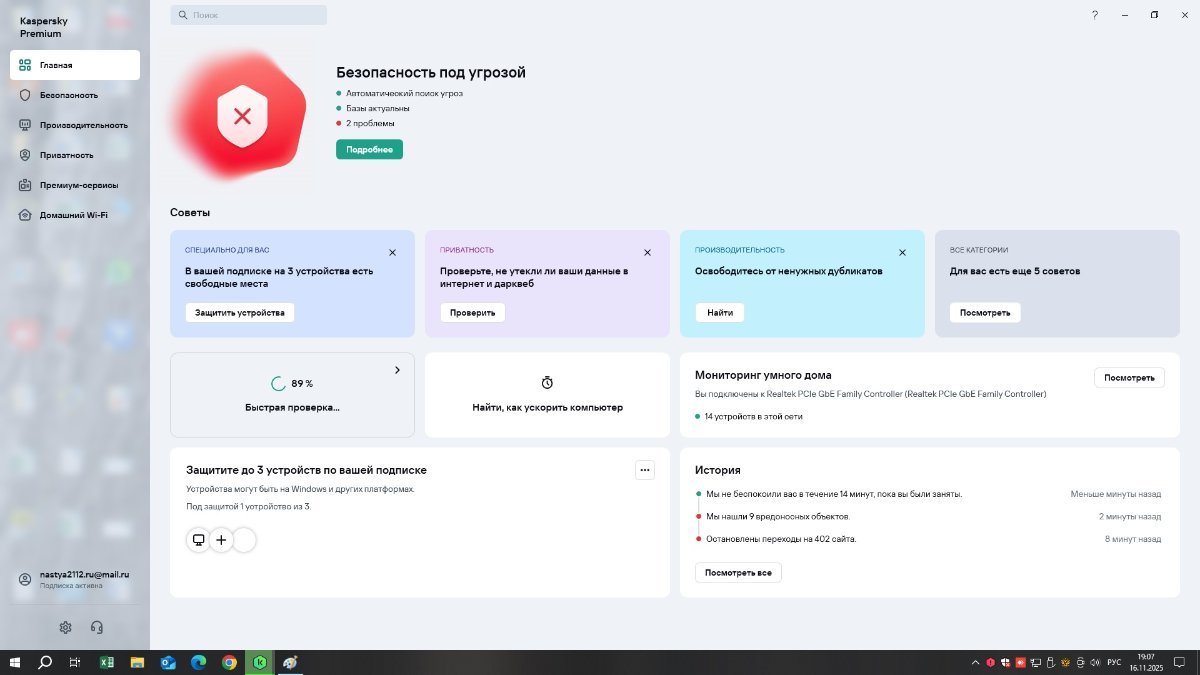Screen dimensions: 1200x675
Task: Click 14 устройств в этой сети text
Action: [753, 416]
